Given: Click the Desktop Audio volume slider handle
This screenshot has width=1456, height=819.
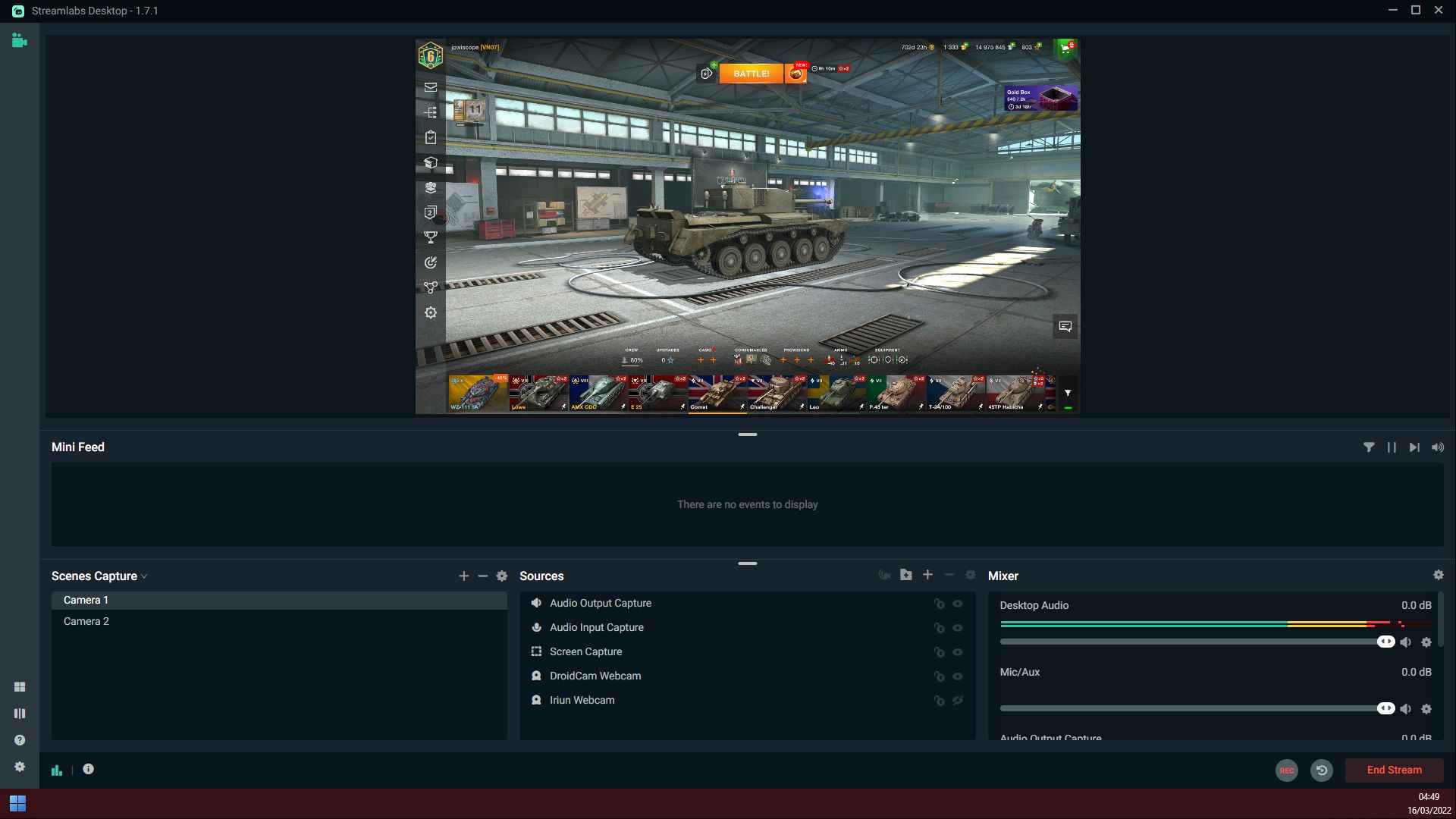Looking at the screenshot, I should tap(1385, 642).
